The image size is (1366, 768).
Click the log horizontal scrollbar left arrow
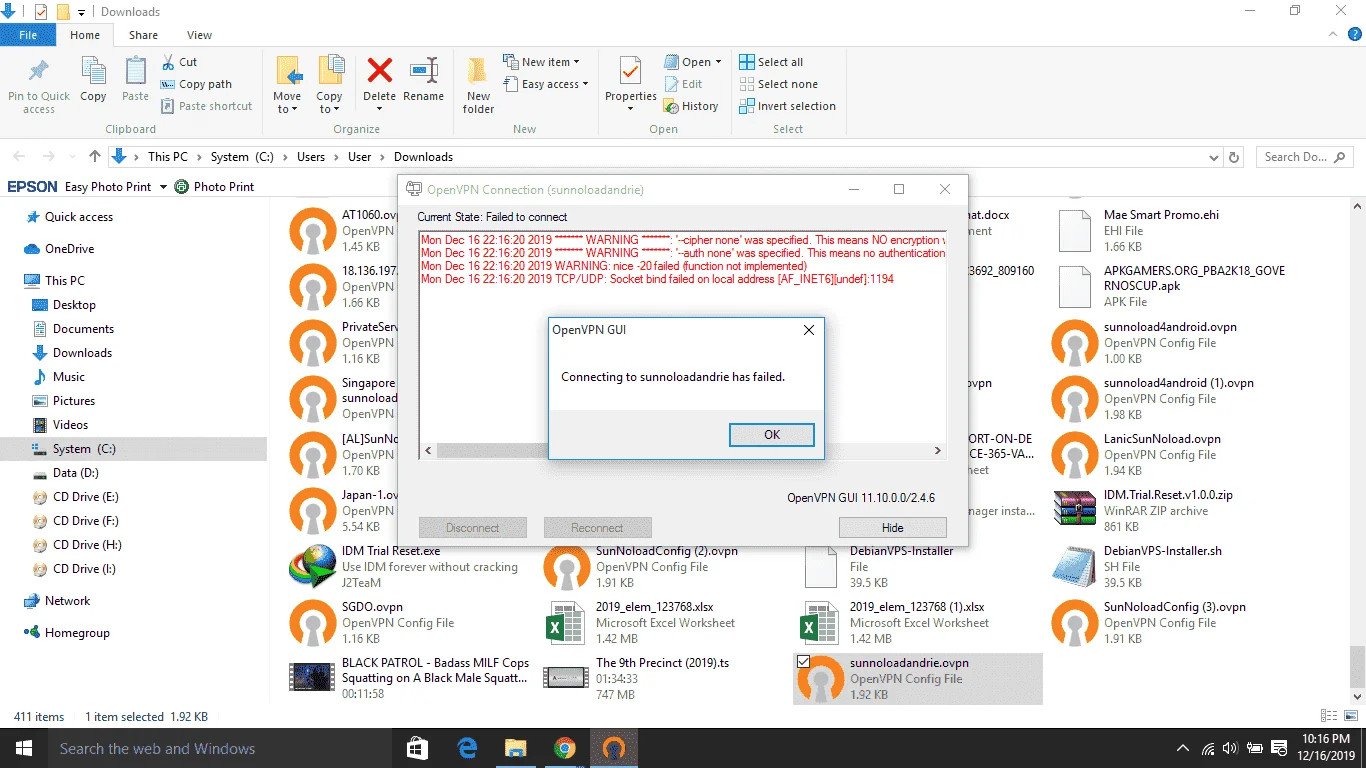click(x=428, y=451)
